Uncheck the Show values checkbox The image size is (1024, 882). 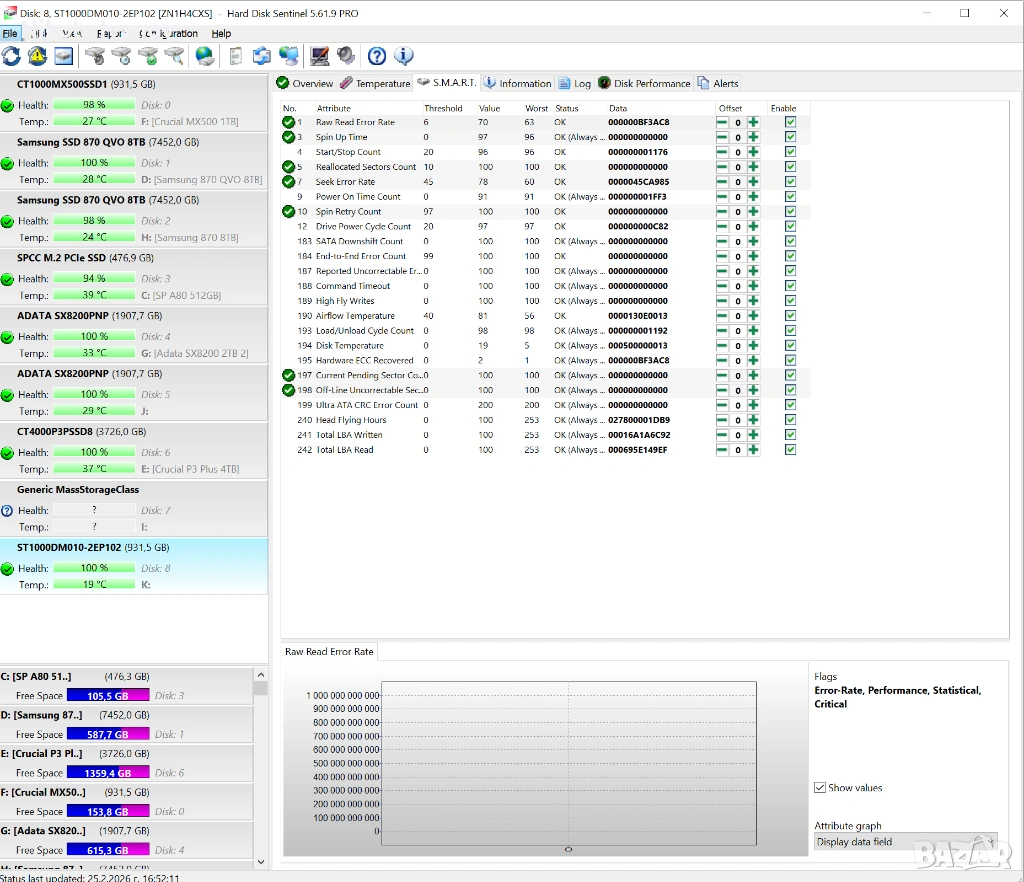pyautogui.click(x=820, y=788)
